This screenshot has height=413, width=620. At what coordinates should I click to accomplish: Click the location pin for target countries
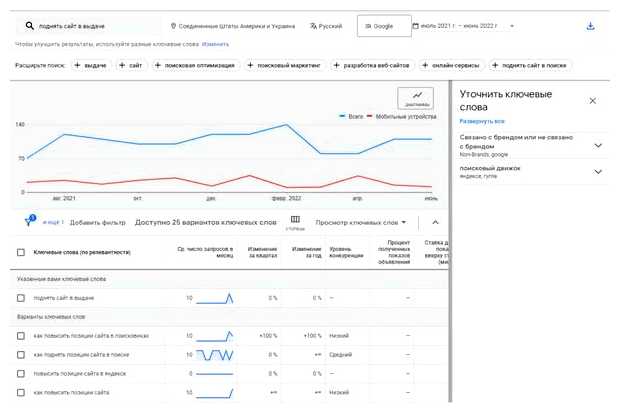[174, 26]
